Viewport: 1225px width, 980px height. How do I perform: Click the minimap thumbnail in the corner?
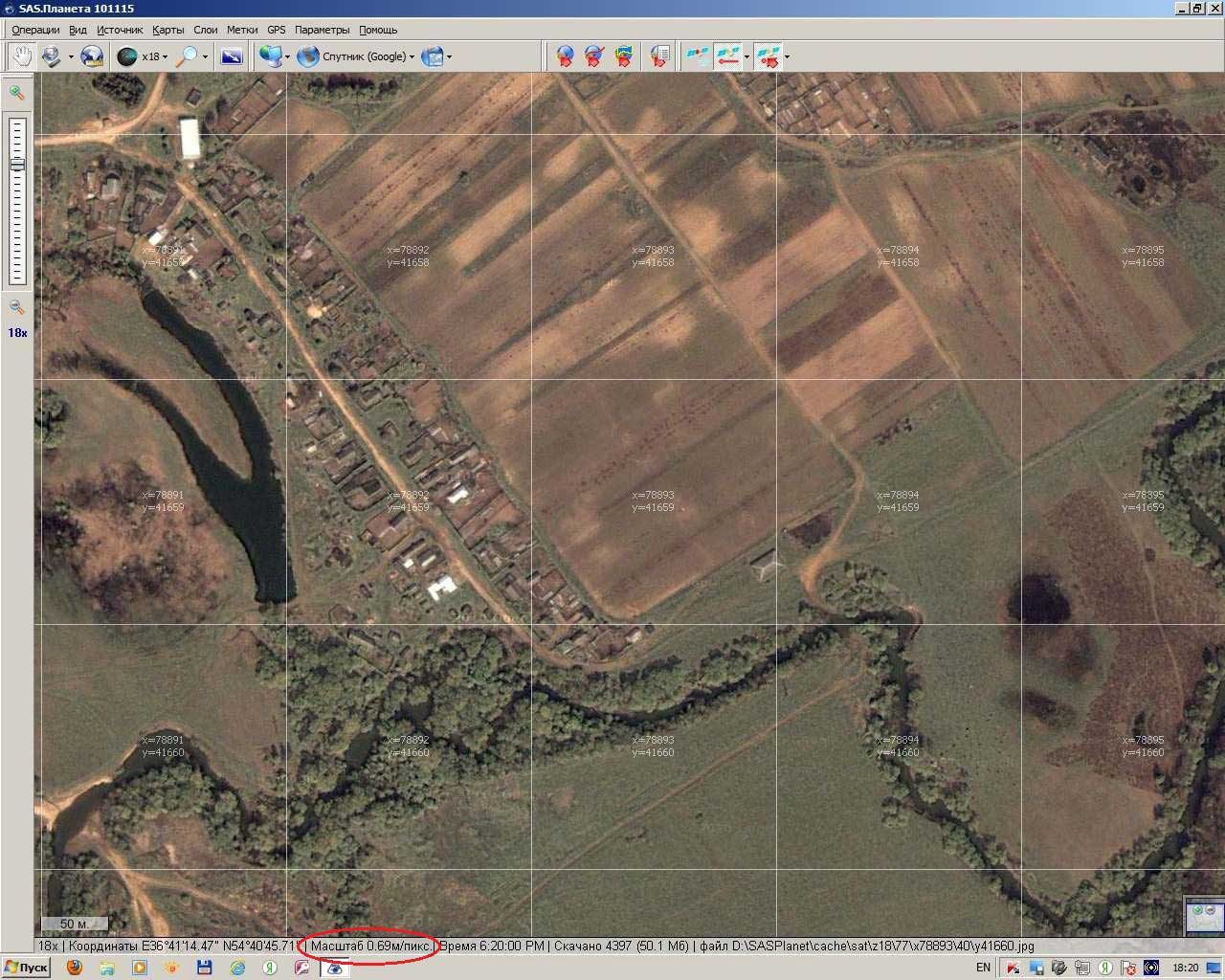click(x=1204, y=917)
